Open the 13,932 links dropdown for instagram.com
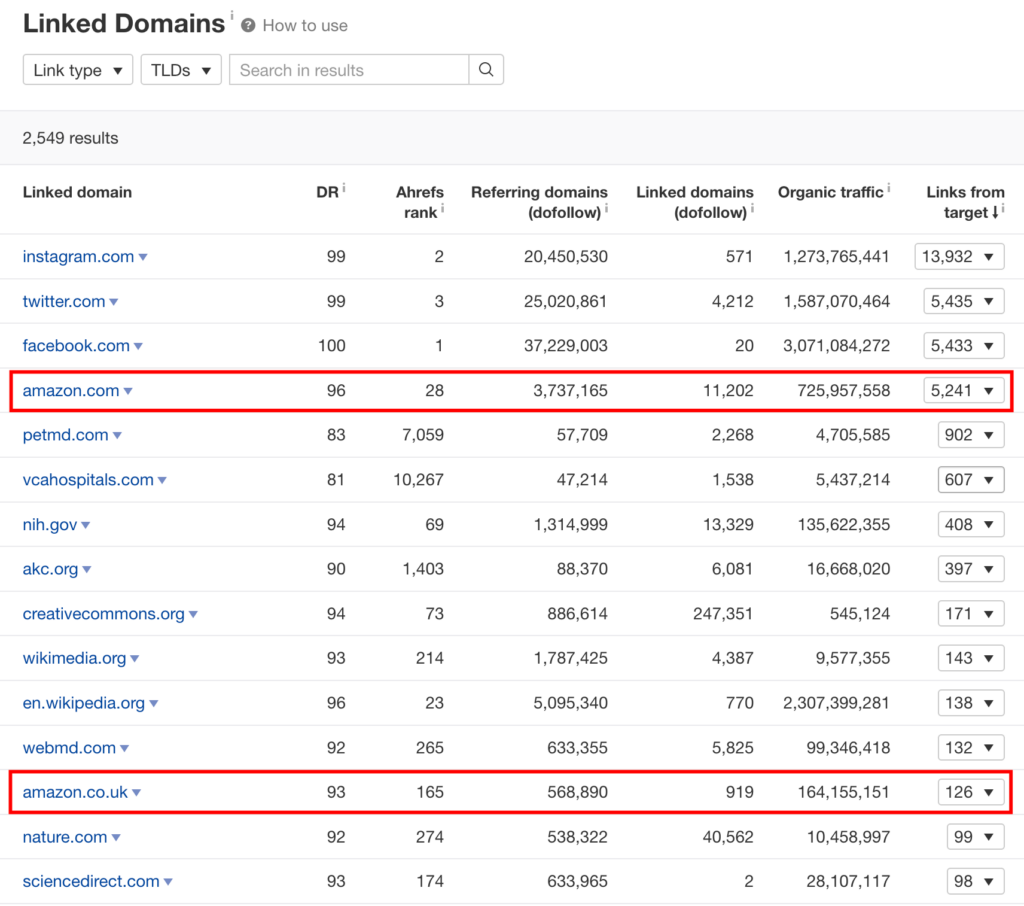The width and height of the screenshot is (1024, 906). tap(959, 257)
